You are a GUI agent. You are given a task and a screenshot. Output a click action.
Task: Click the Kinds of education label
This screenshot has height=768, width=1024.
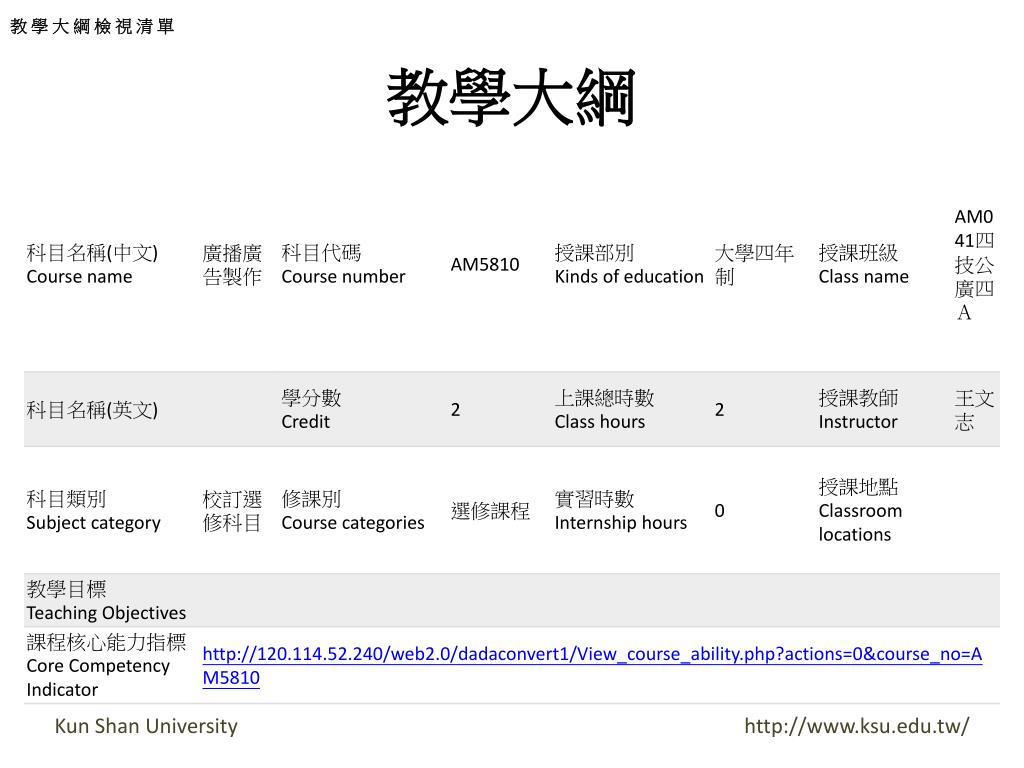[629, 264]
